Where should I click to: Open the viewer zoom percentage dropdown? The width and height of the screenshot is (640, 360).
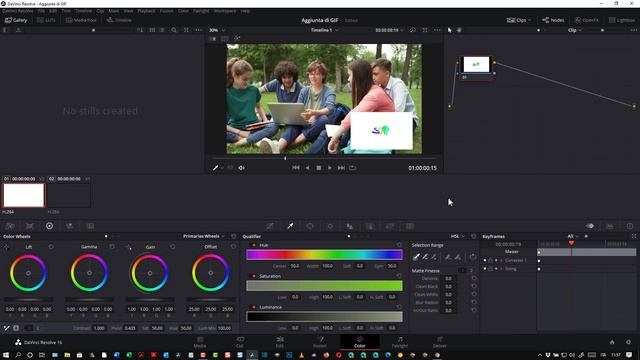[217, 30]
